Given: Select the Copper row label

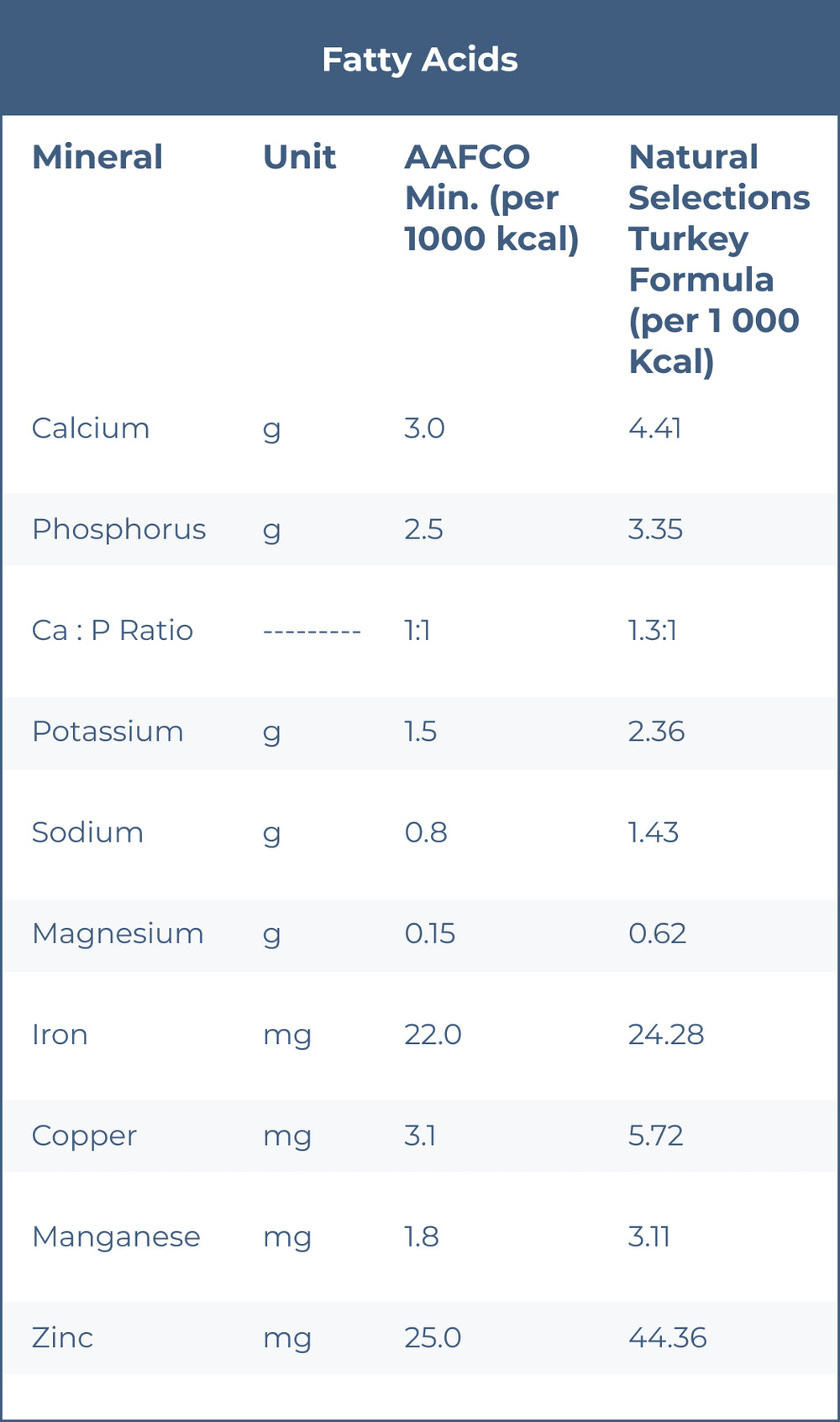Looking at the screenshot, I should 84,1136.
